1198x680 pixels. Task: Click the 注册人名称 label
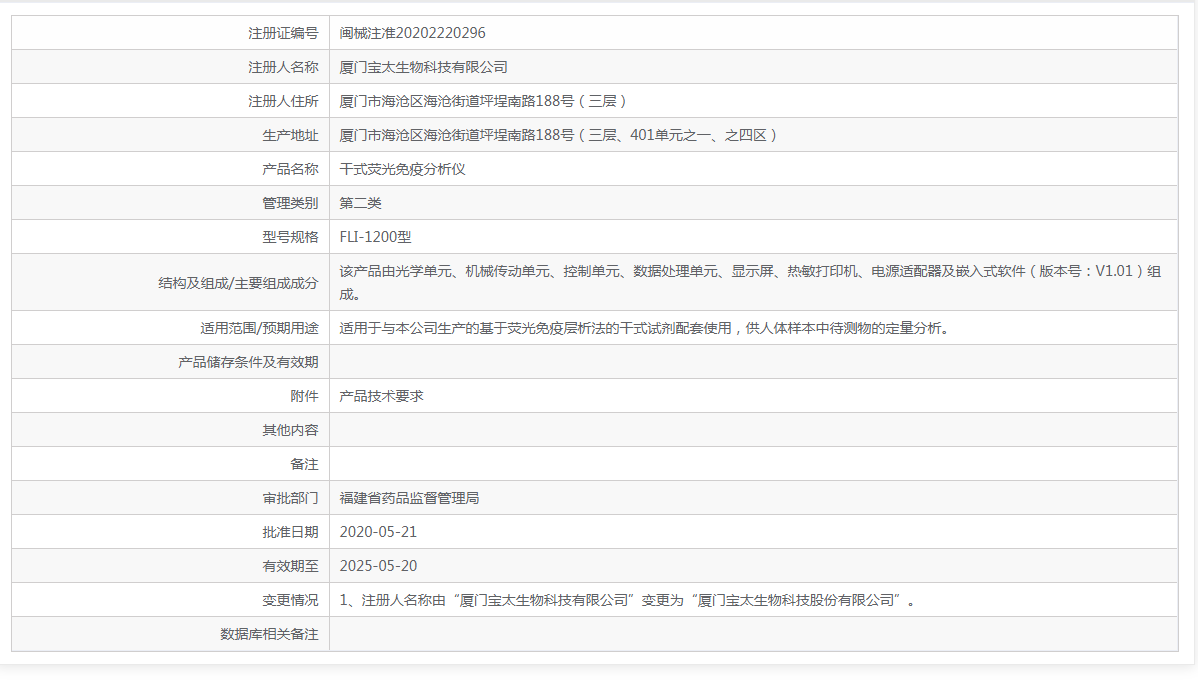[283, 67]
